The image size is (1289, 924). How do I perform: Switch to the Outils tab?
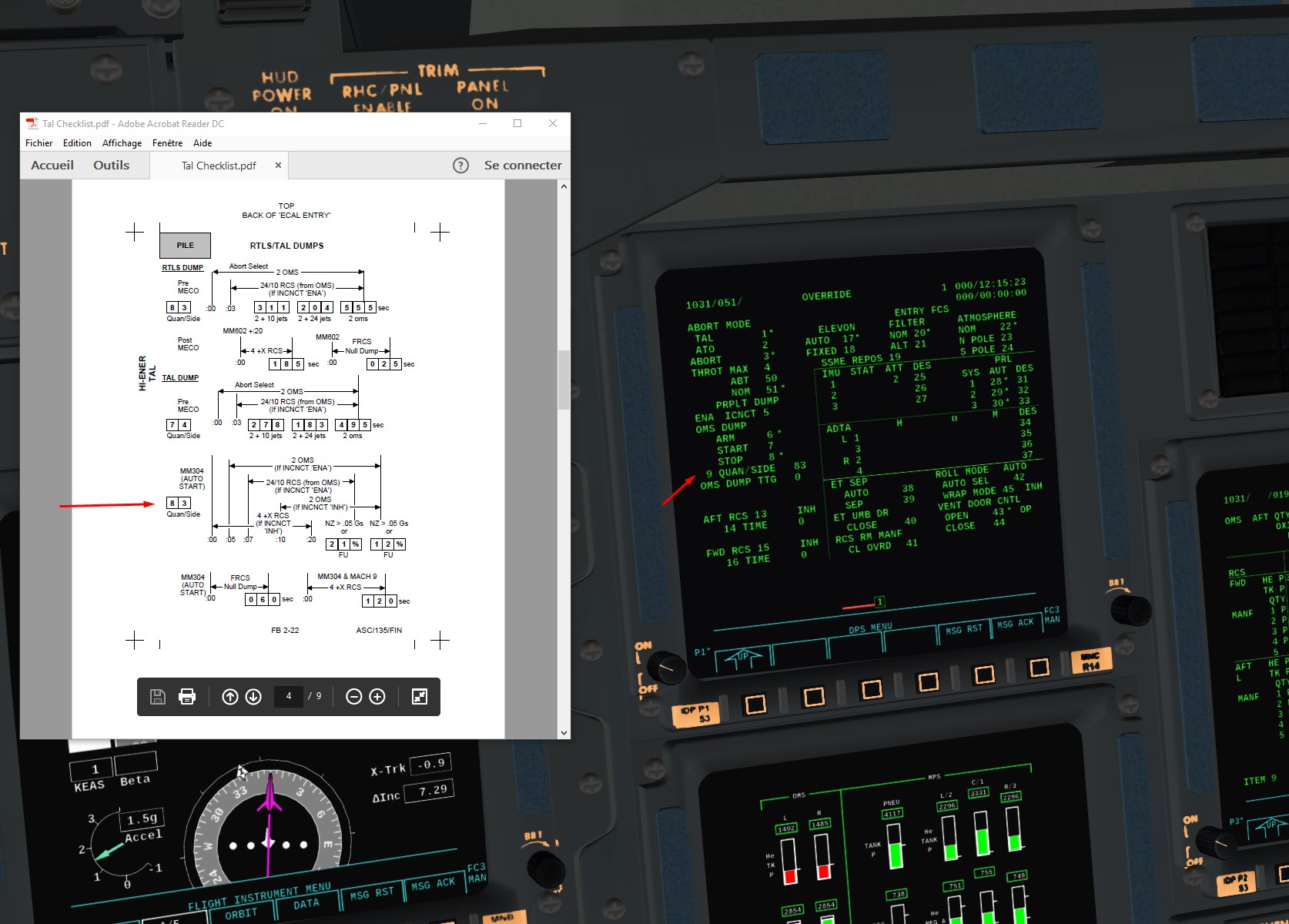tap(112, 166)
